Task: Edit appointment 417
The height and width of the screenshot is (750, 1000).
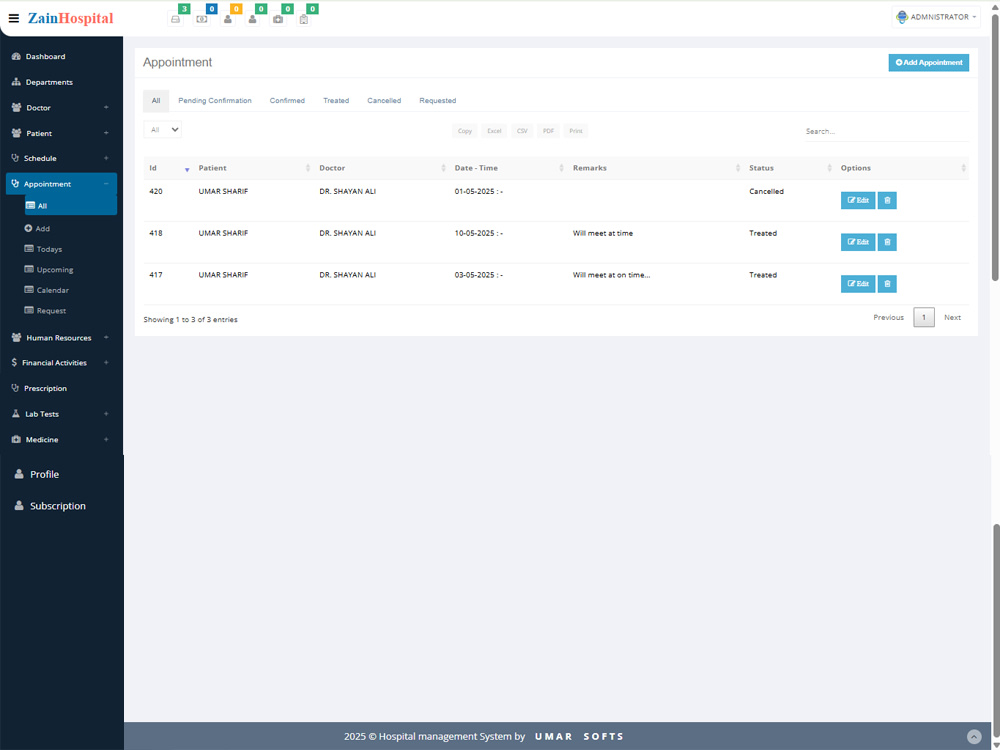Action: (858, 284)
